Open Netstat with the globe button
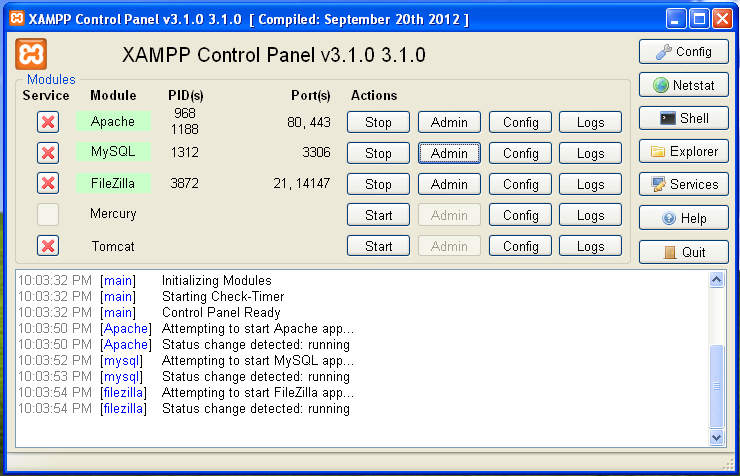 point(683,85)
